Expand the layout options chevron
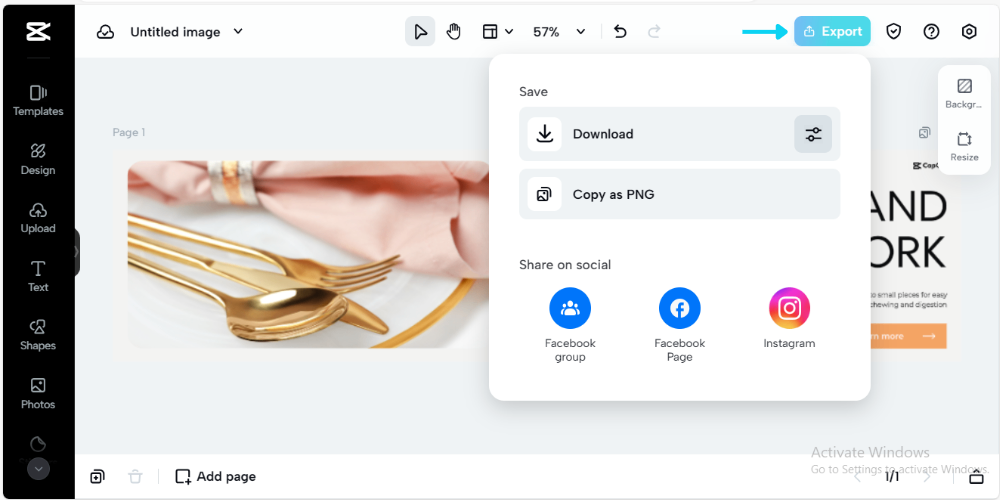This screenshot has width=1000, height=500. pyautogui.click(x=509, y=32)
